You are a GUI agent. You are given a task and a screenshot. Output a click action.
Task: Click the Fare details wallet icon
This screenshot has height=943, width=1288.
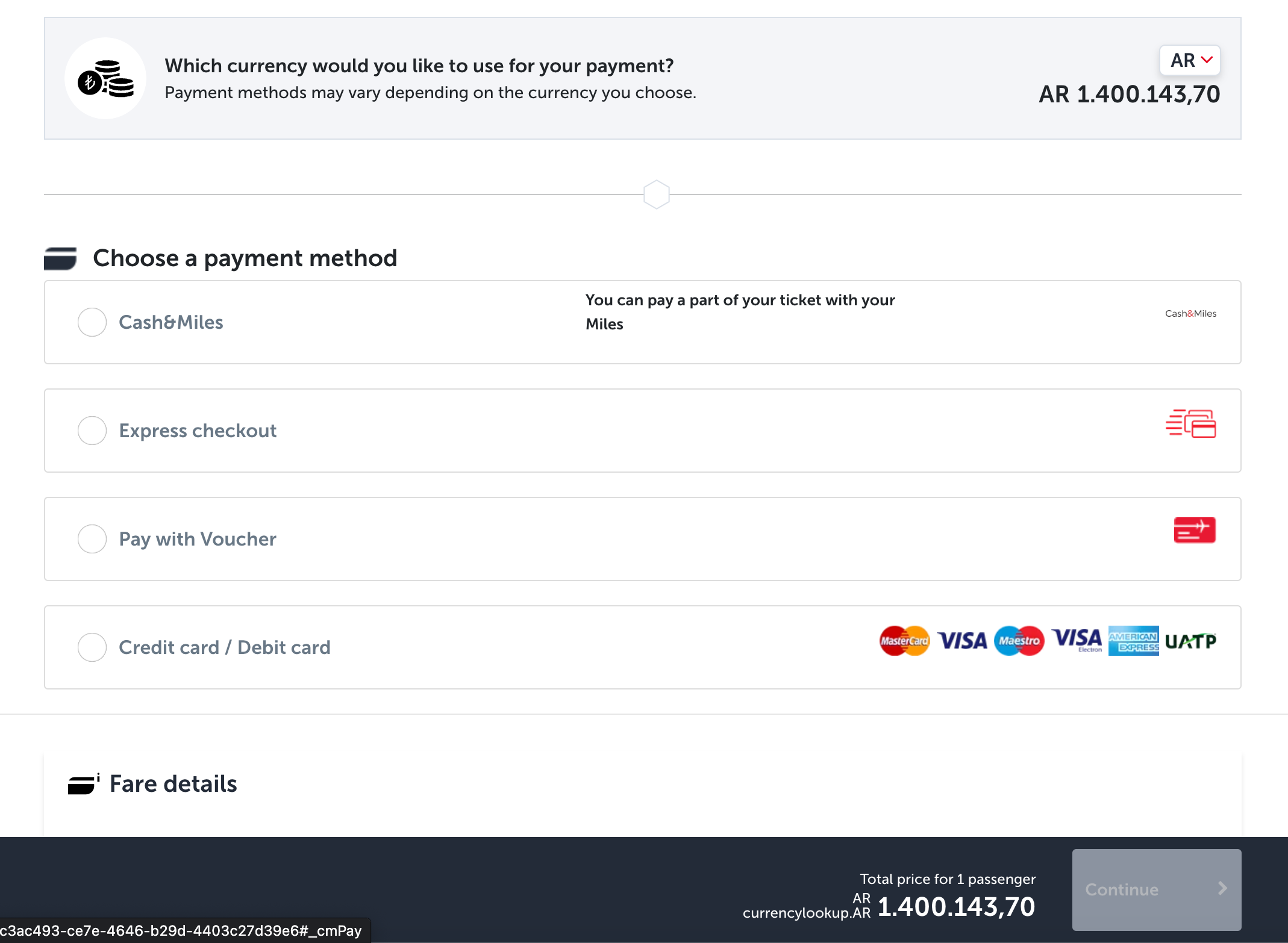coord(83,784)
